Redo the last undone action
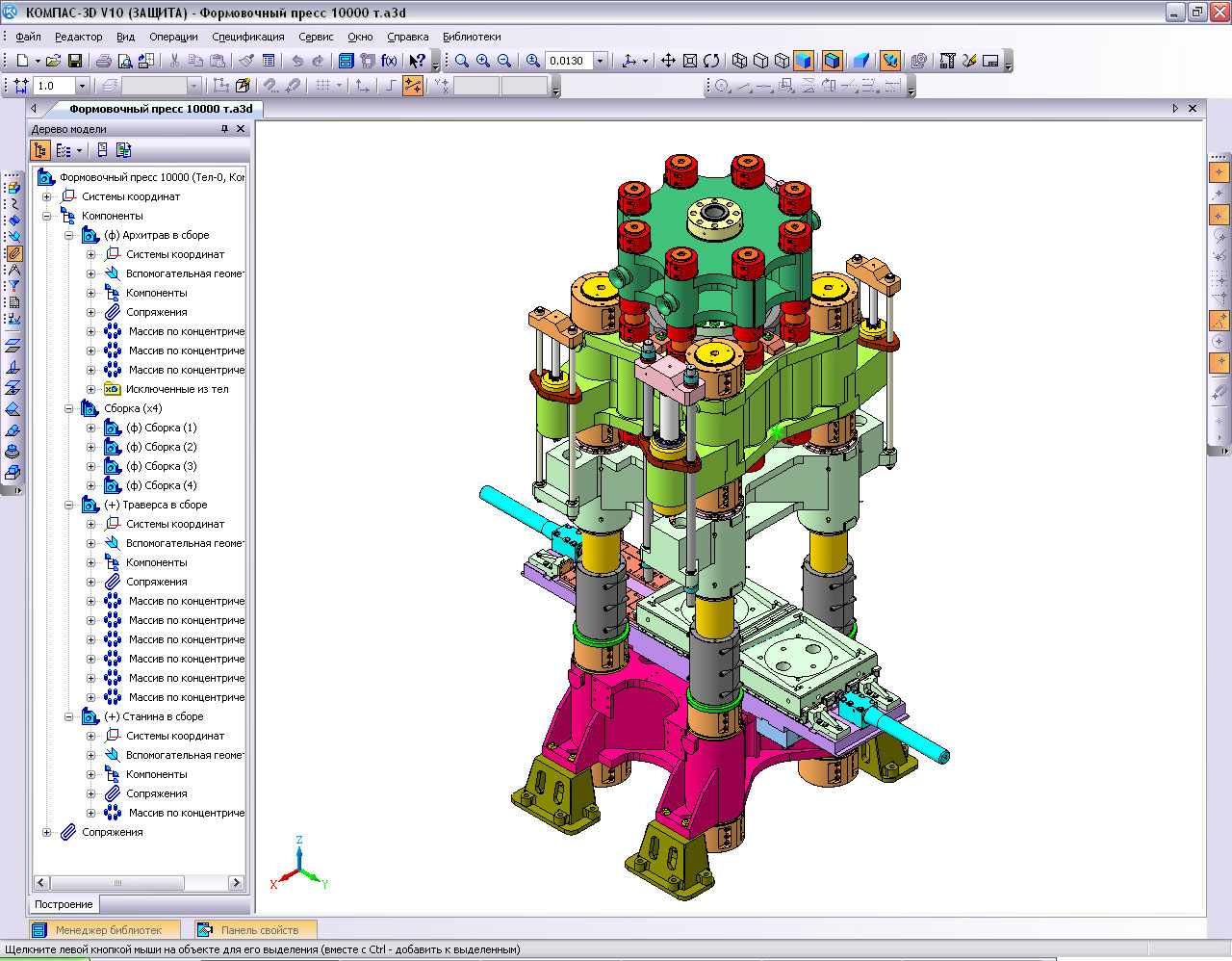 click(x=319, y=61)
